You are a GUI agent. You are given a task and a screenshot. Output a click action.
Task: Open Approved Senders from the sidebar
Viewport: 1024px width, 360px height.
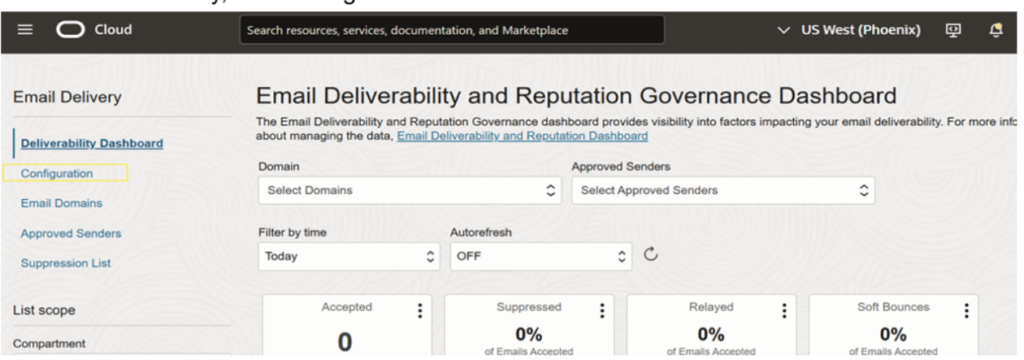[x=71, y=233]
